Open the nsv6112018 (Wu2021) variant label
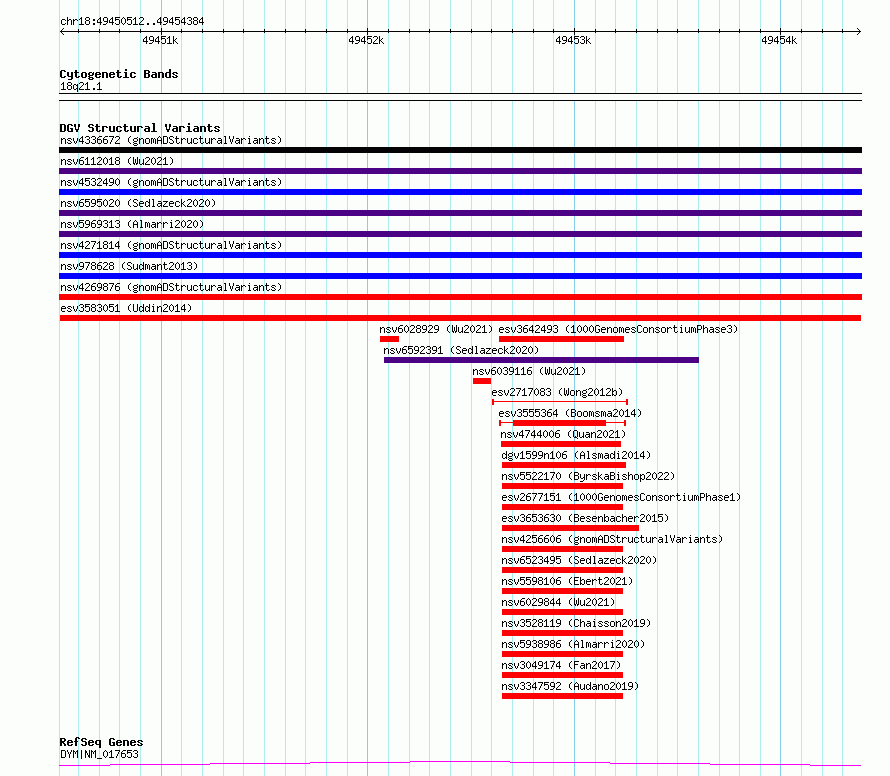890x776 pixels. pos(117,161)
